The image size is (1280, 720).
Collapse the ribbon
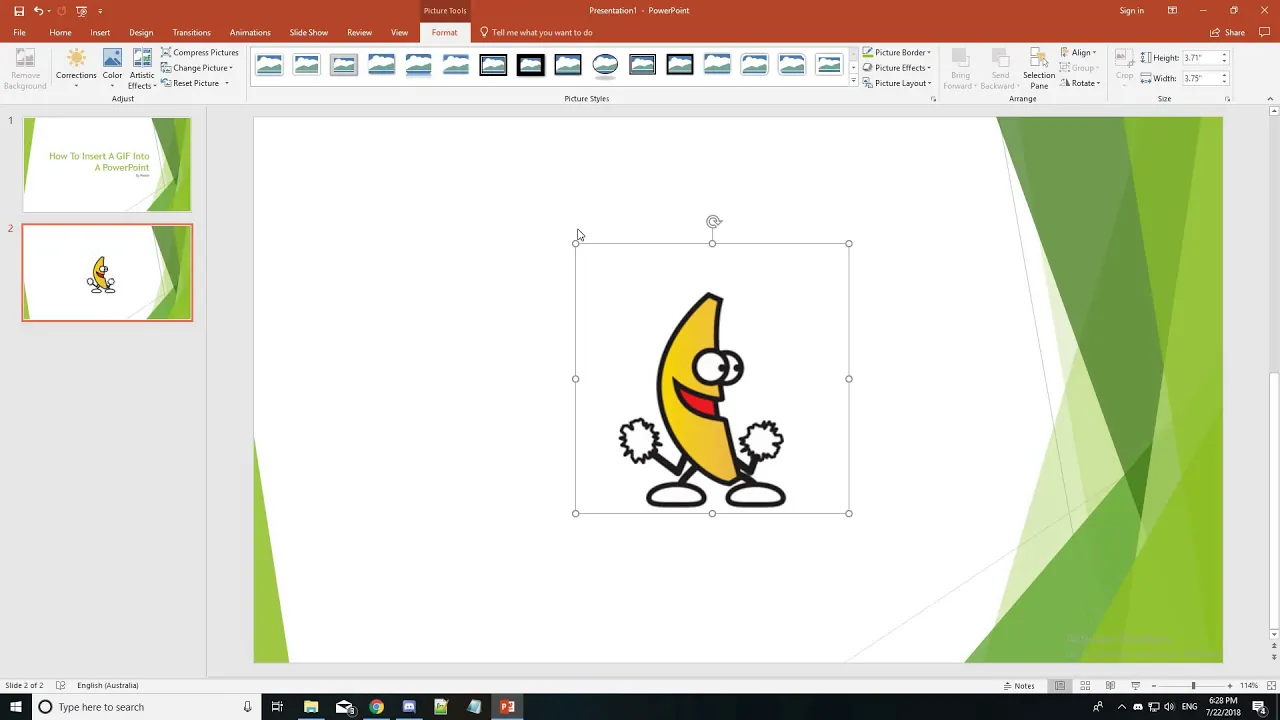(1270, 99)
